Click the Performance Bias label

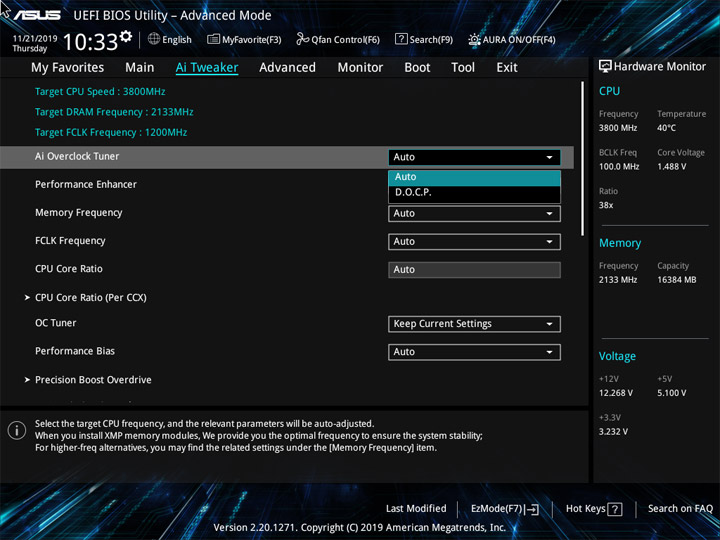pyautogui.click(x=75, y=351)
